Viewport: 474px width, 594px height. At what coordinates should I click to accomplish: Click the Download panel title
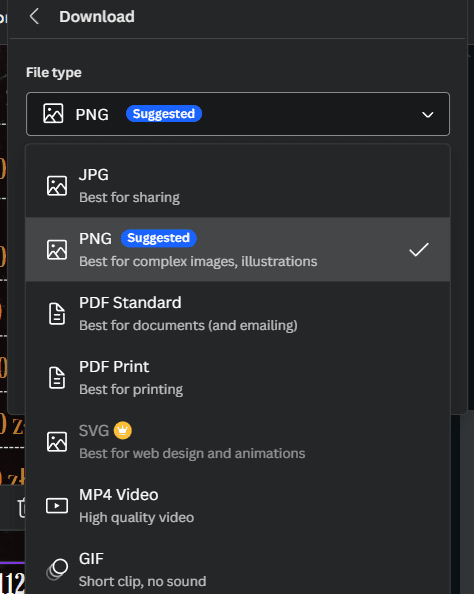coord(97,17)
